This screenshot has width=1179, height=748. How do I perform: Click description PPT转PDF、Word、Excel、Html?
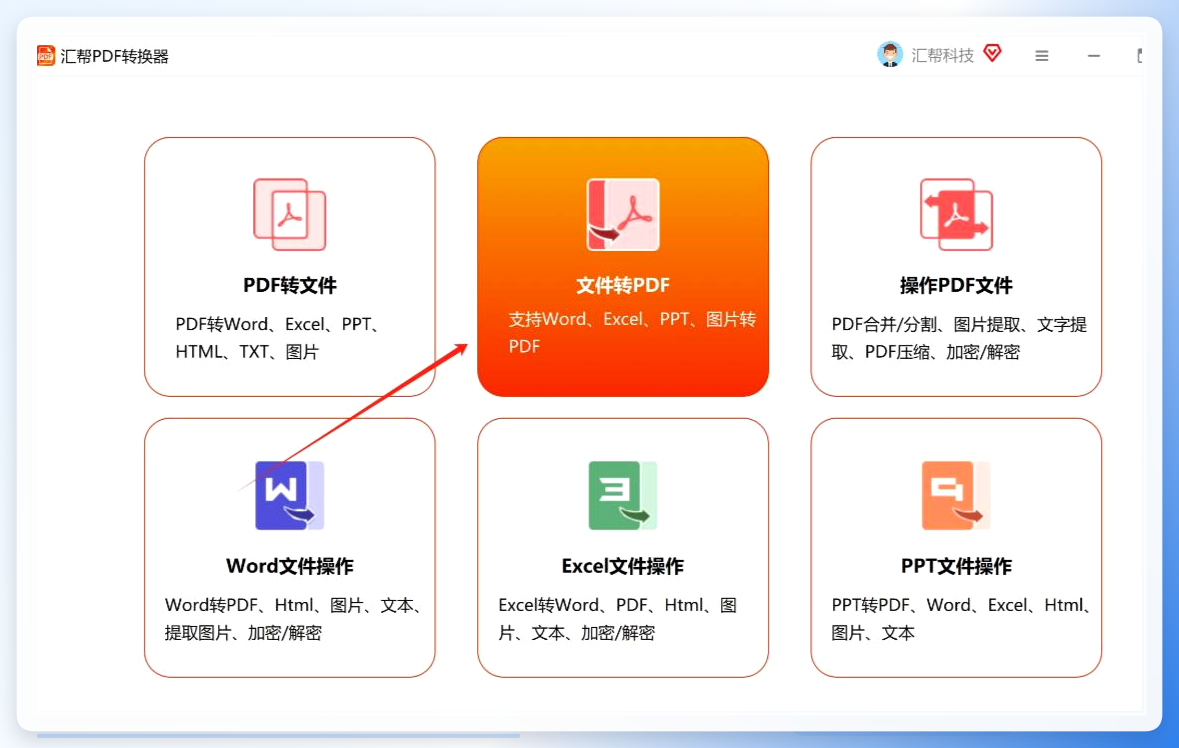tap(963, 619)
